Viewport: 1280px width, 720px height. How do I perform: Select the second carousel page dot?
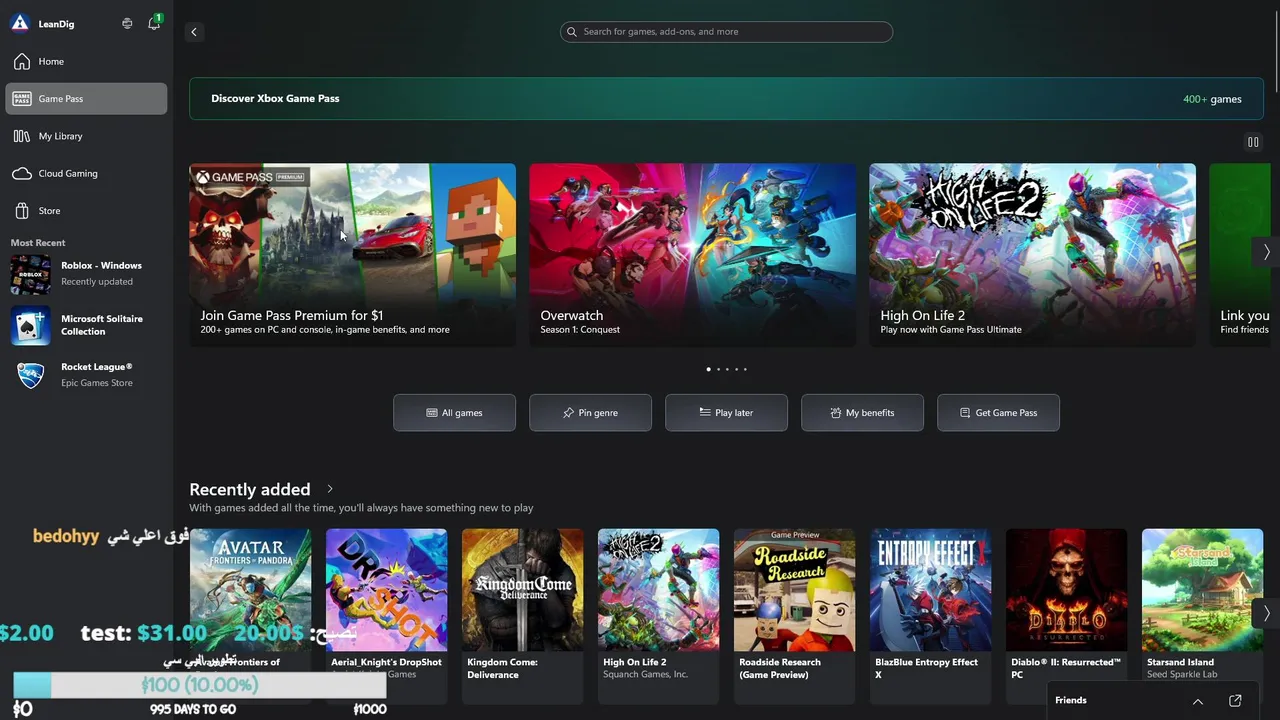(x=718, y=369)
